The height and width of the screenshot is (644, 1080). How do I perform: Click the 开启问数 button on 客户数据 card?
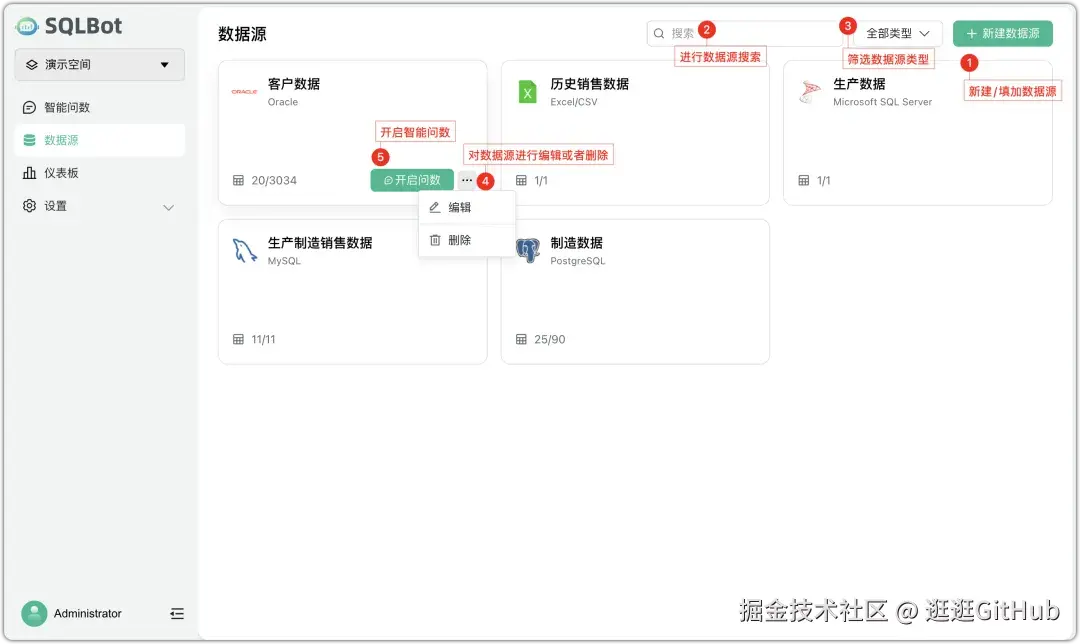413,180
